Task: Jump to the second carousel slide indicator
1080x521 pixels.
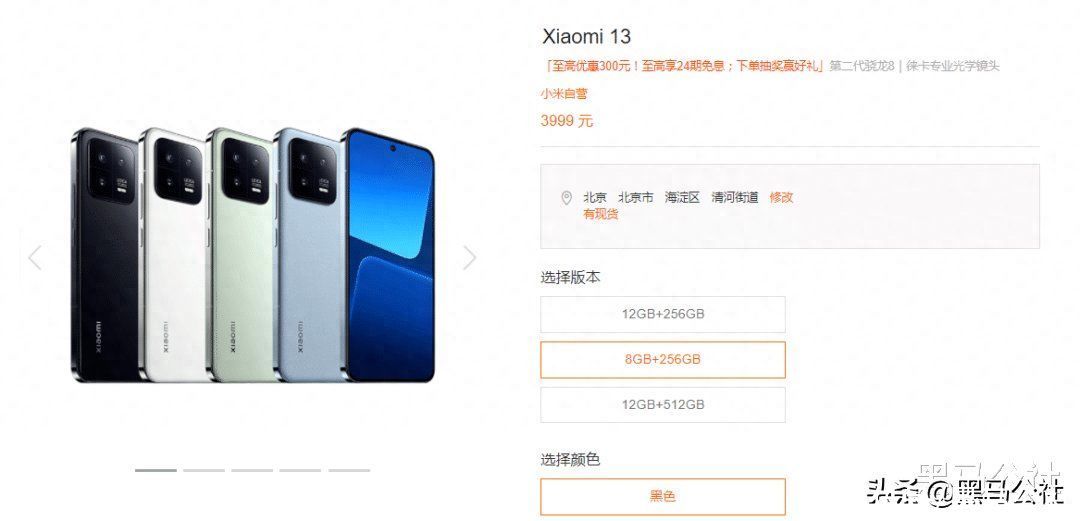Action: (204, 471)
